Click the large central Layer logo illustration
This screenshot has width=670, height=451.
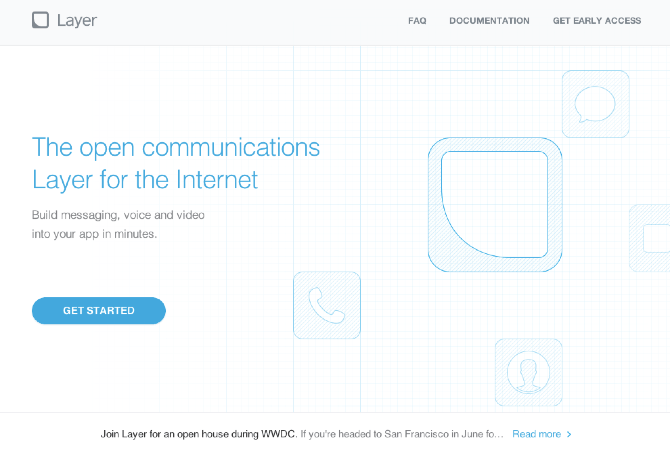click(495, 204)
